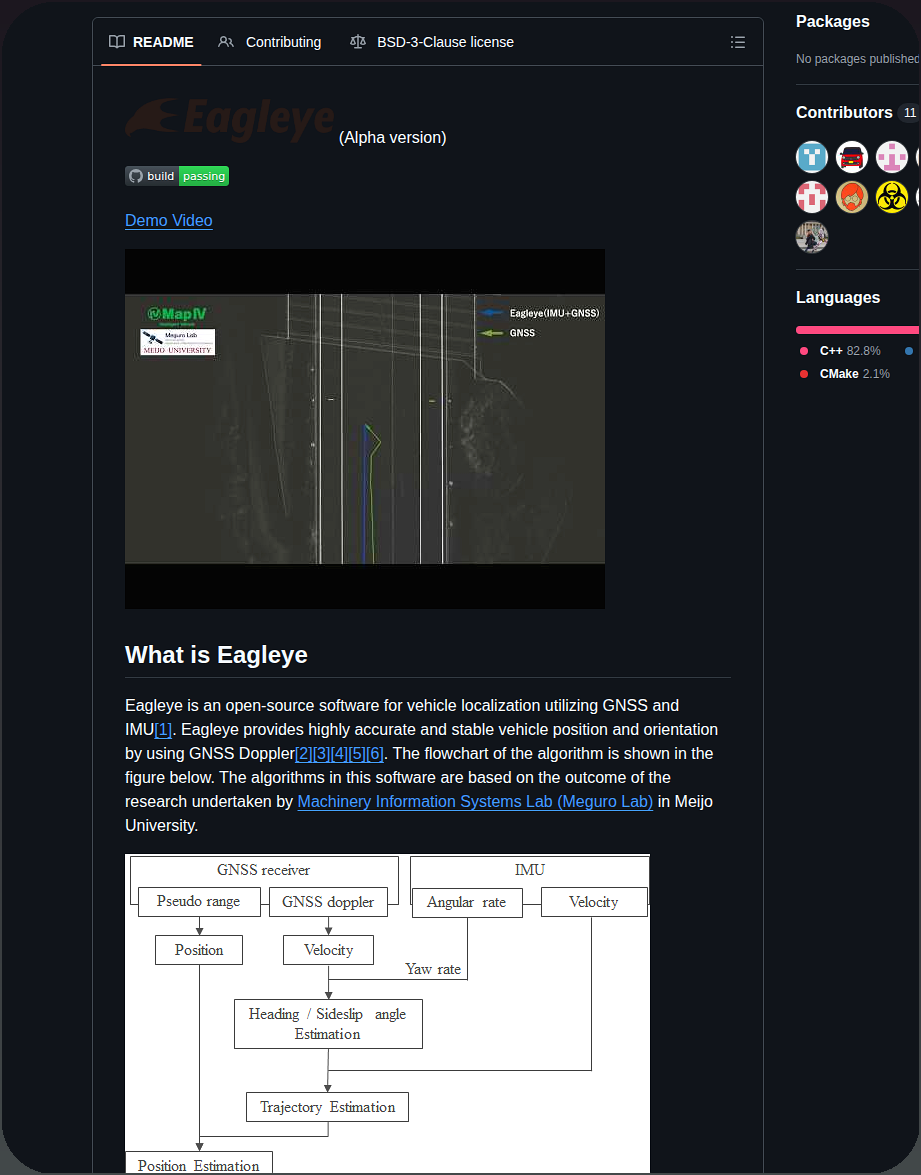Open the photo contributor avatar

coord(812,238)
